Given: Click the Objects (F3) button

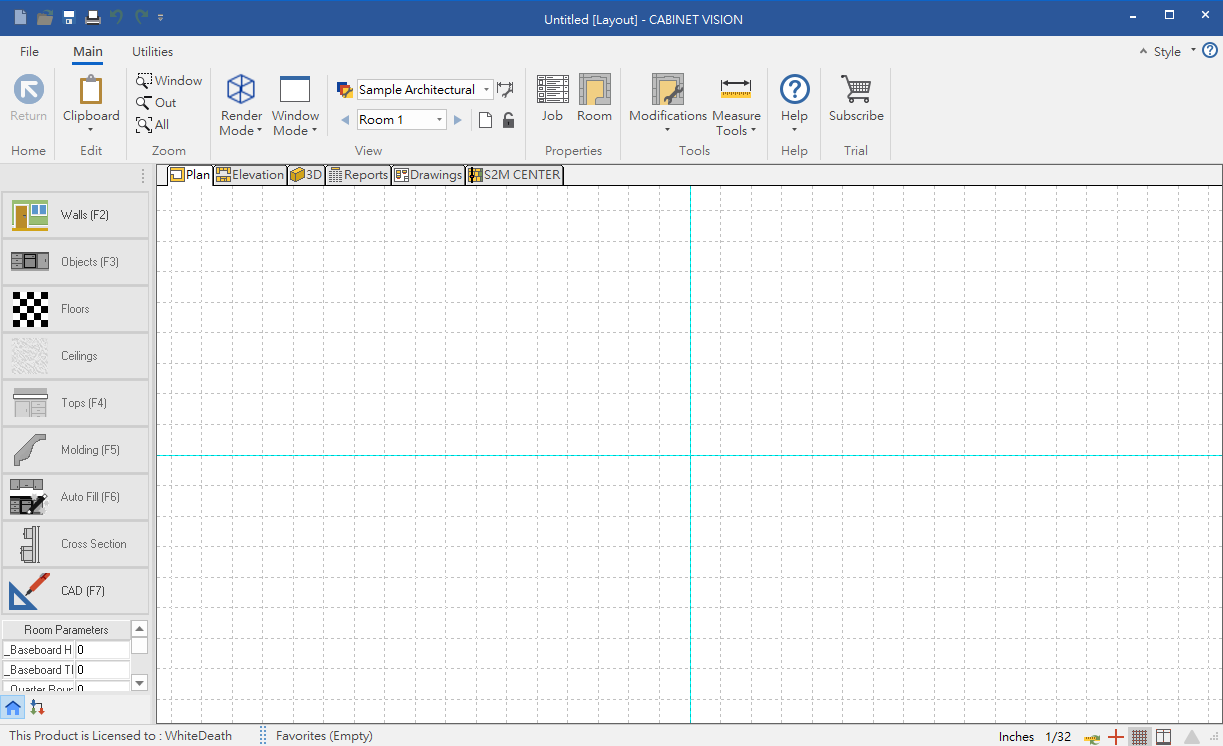Looking at the screenshot, I should [x=75, y=262].
